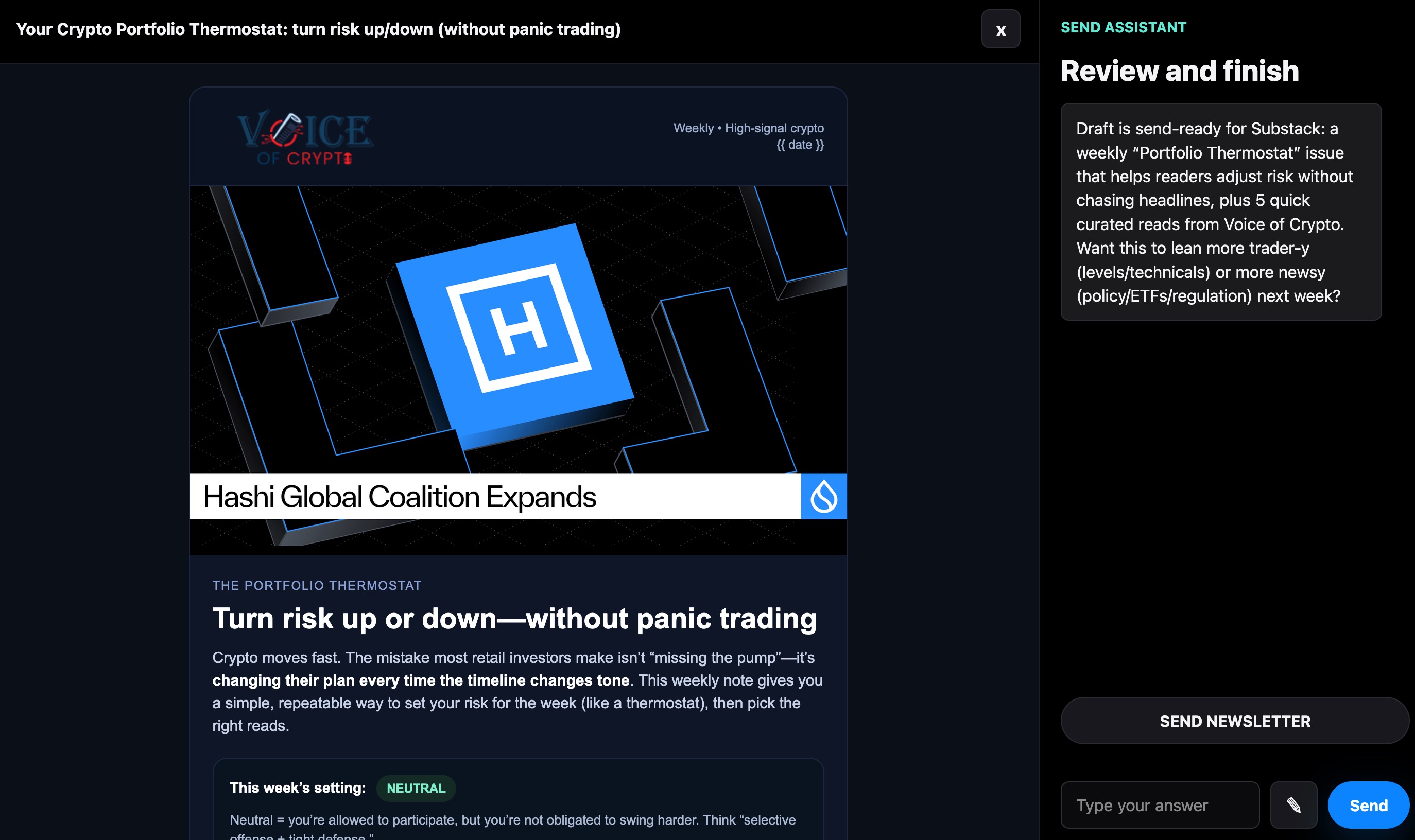Click 'Weekly • High-signal crypto' tagline
Viewport: 1415px width, 840px height.
tap(748, 128)
